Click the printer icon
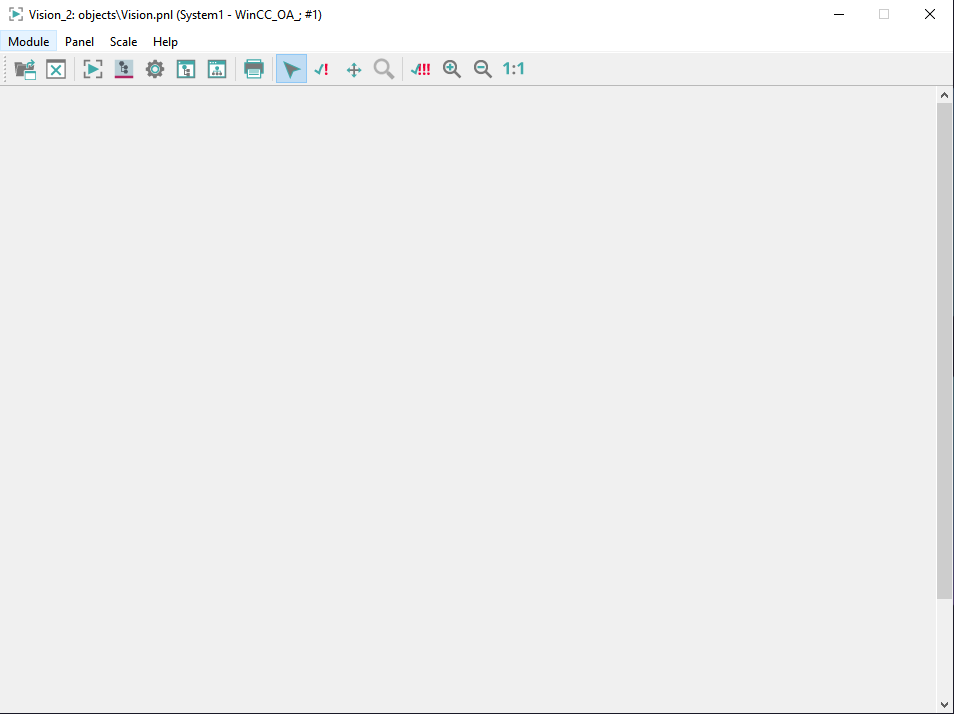954x714 pixels. click(x=254, y=69)
